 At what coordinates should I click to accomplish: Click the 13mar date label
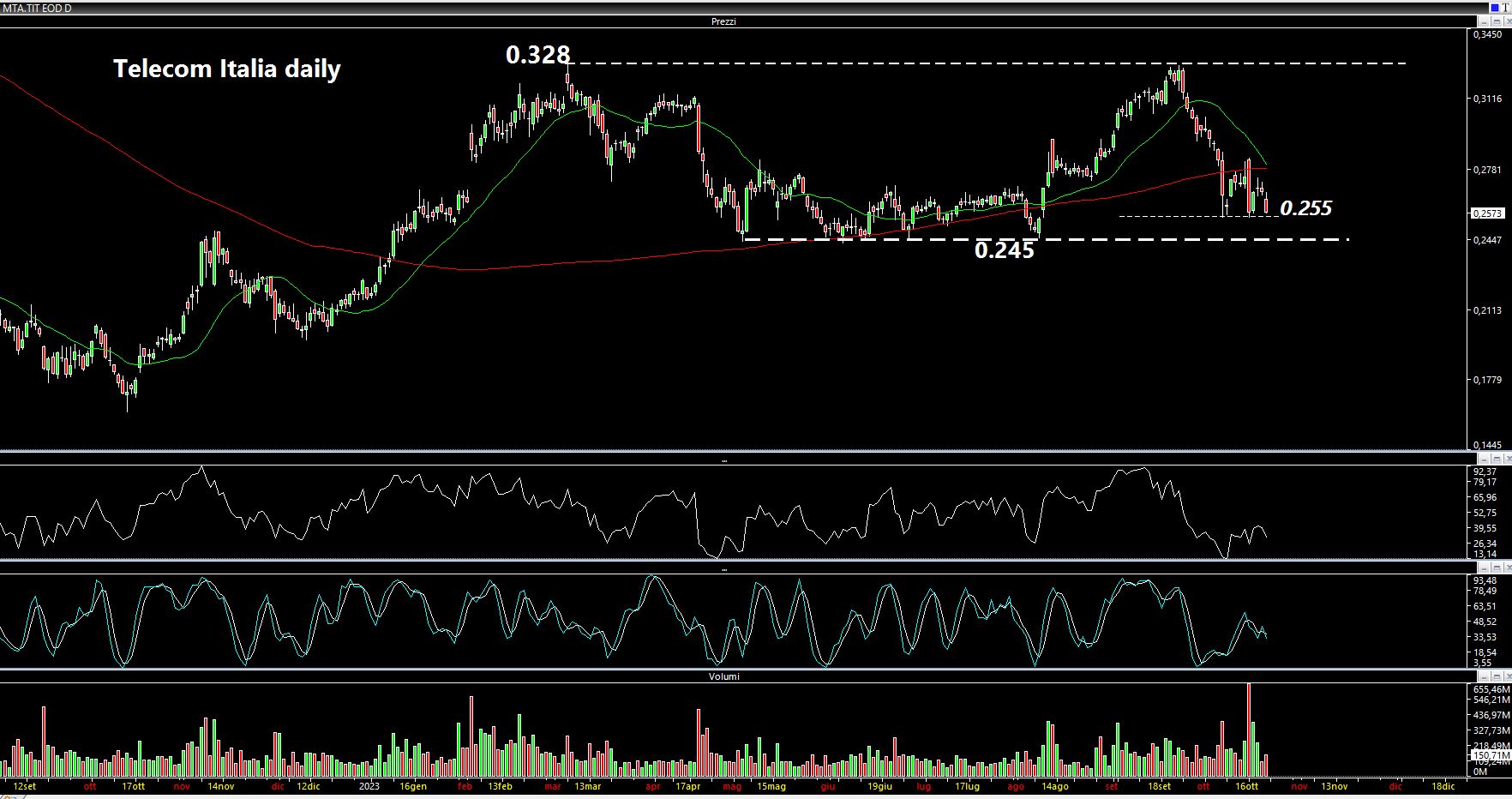pyautogui.click(x=587, y=786)
